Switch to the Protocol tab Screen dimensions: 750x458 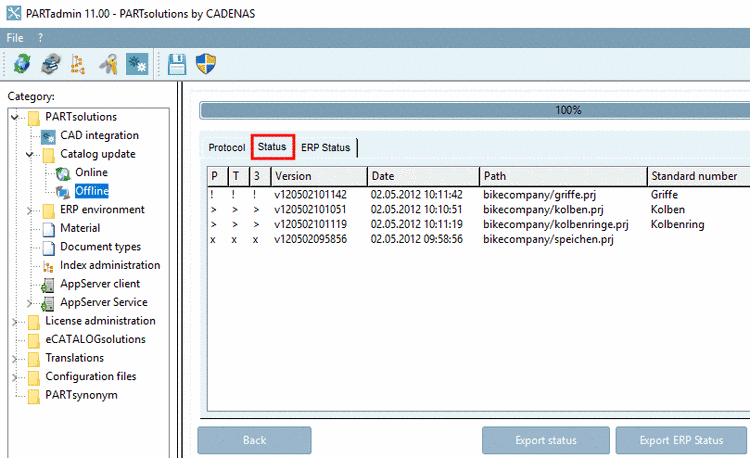pos(227,148)
